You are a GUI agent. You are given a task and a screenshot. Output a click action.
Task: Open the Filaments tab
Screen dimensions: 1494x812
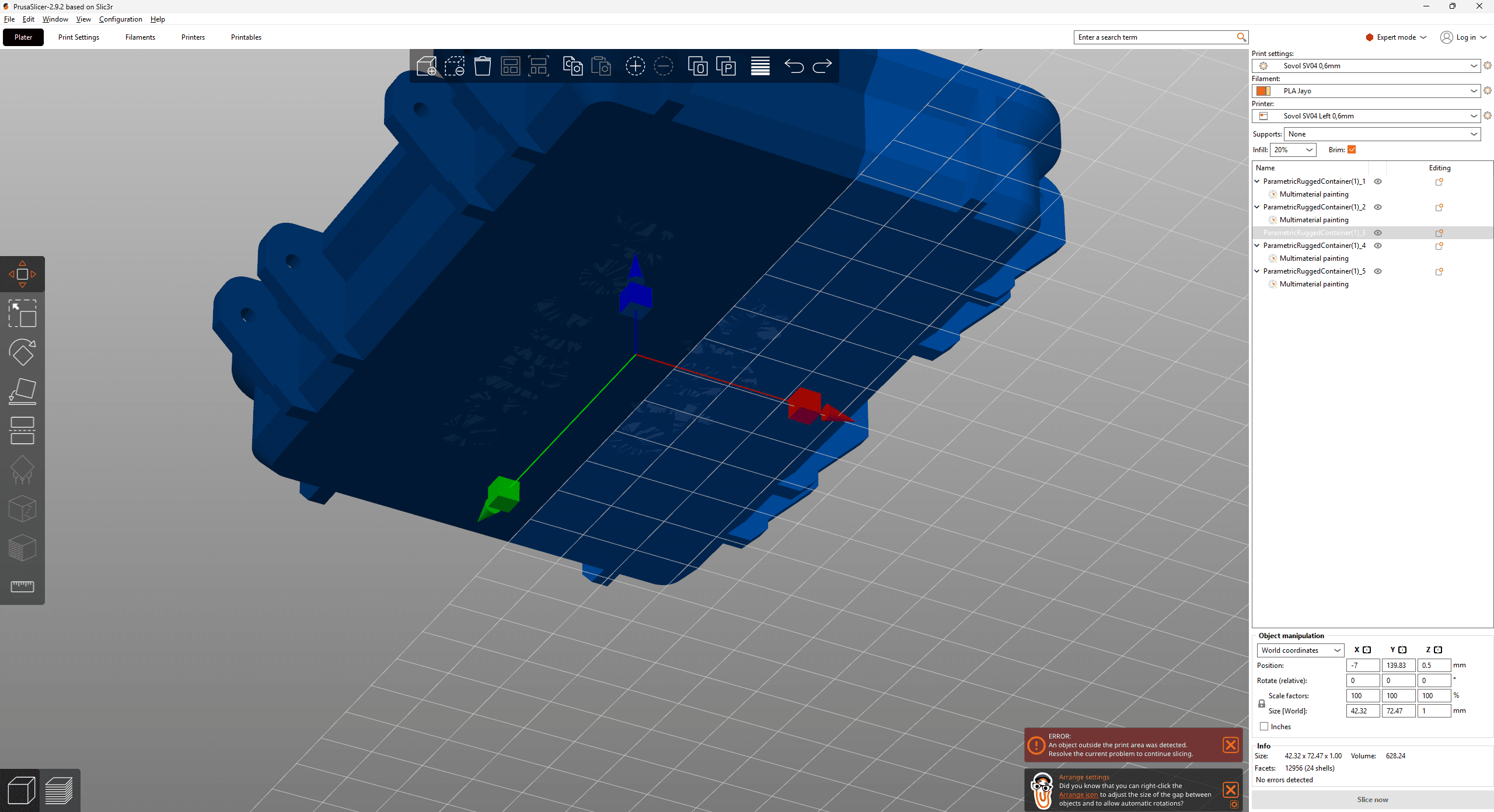(140, 37)
